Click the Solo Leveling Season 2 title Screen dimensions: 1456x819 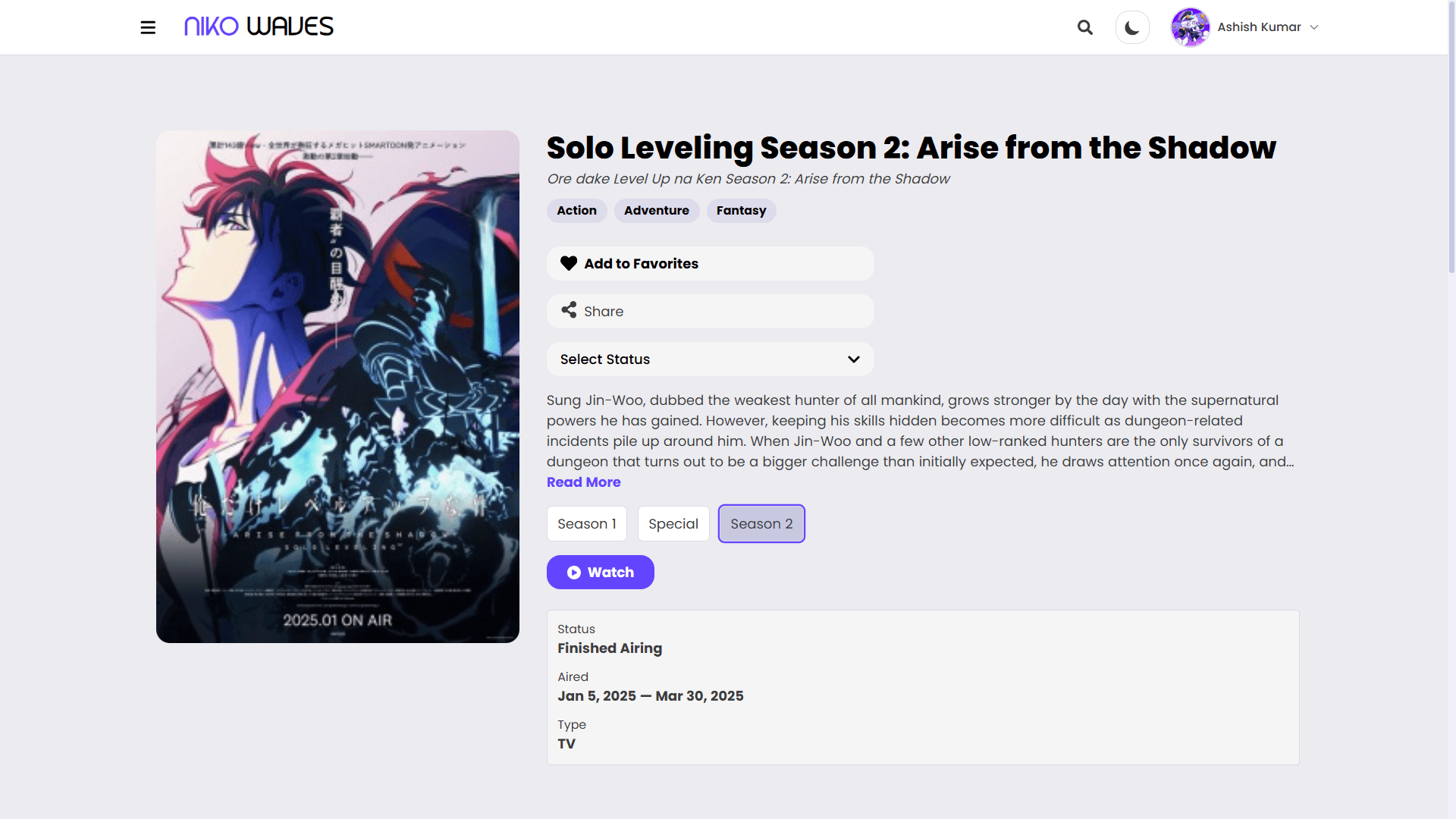(911, 148)
